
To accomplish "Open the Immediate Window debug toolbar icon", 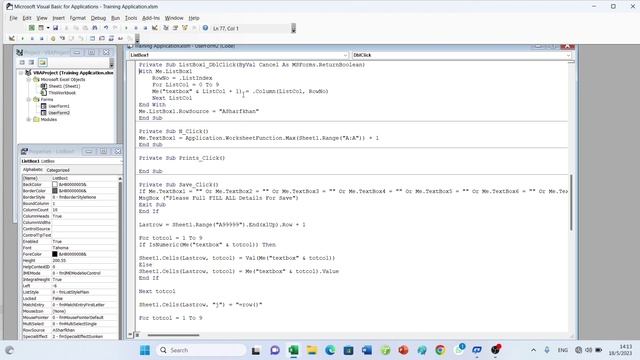I will tap(102, 38).
